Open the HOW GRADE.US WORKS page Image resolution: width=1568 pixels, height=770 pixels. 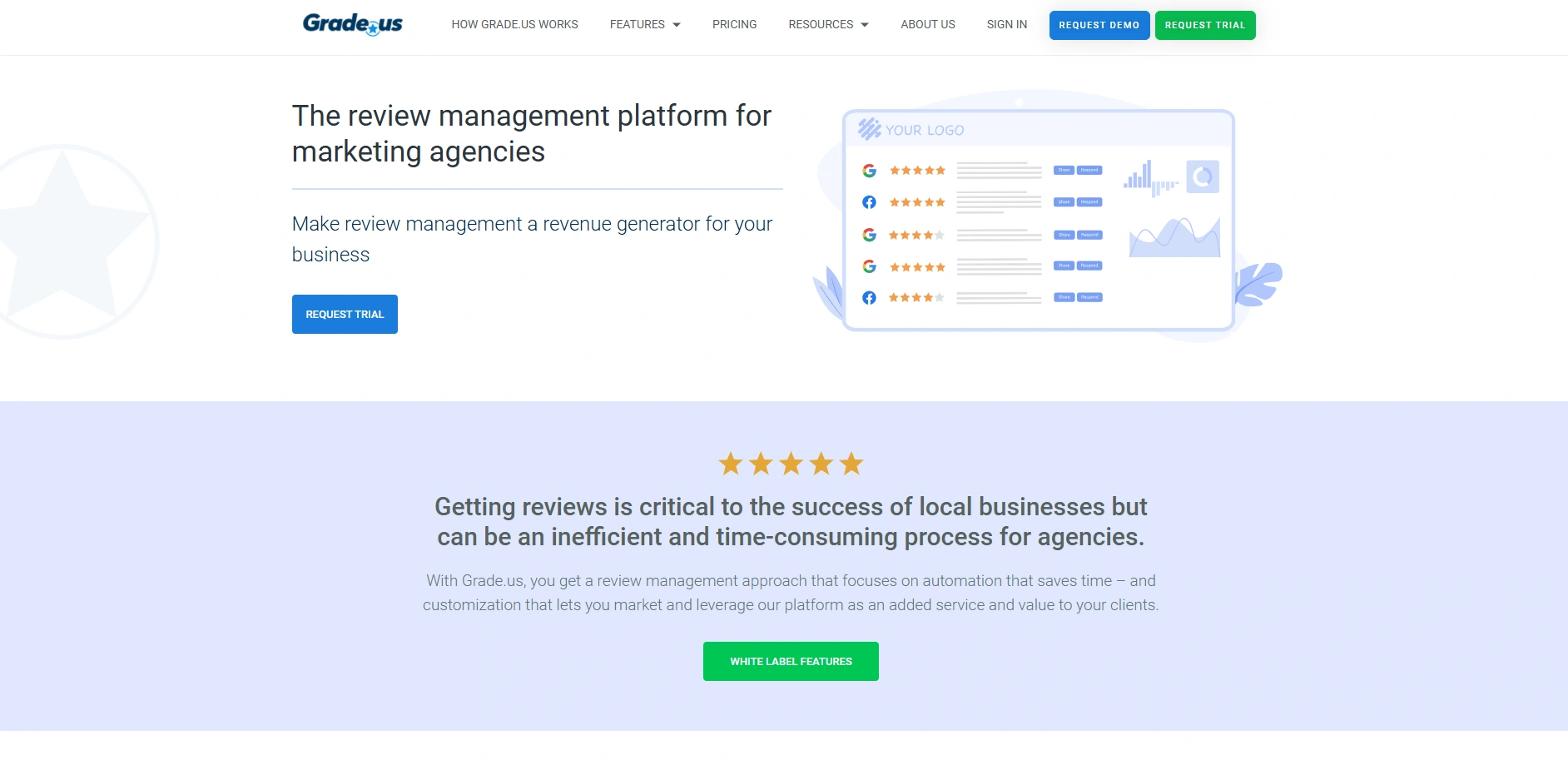point(514,24)
